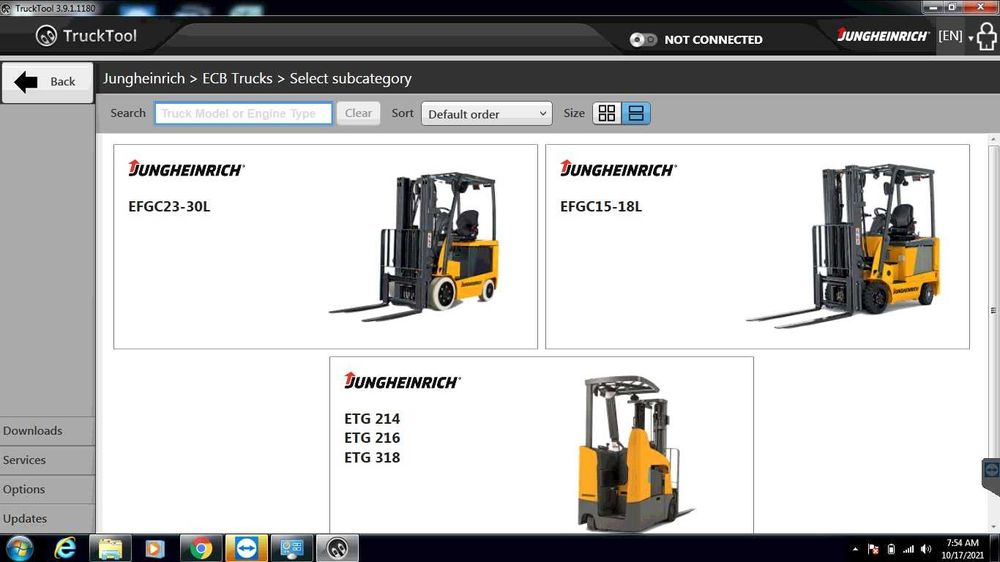Go to ECB Trucks breadcrumb level
This screenshot has width=1000, height=562.
[237, 78]
